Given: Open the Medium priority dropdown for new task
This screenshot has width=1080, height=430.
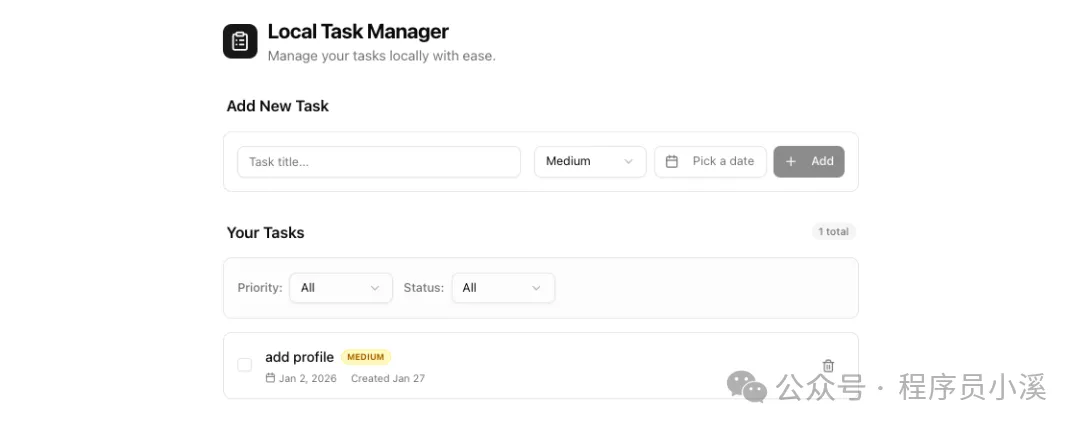Looking at the screenshot, I should click(589, 162).
